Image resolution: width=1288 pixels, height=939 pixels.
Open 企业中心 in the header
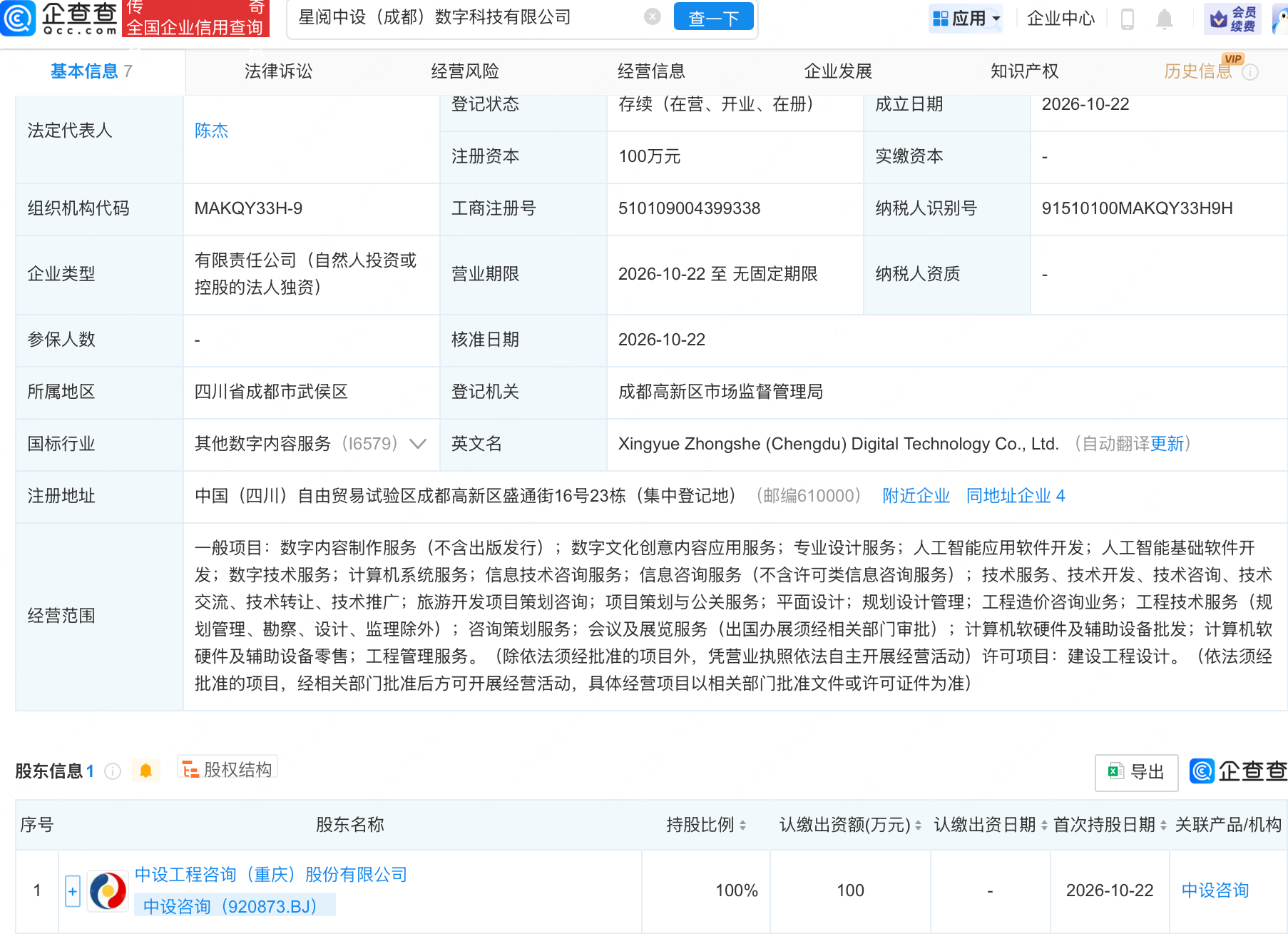tap(1060, 18)
